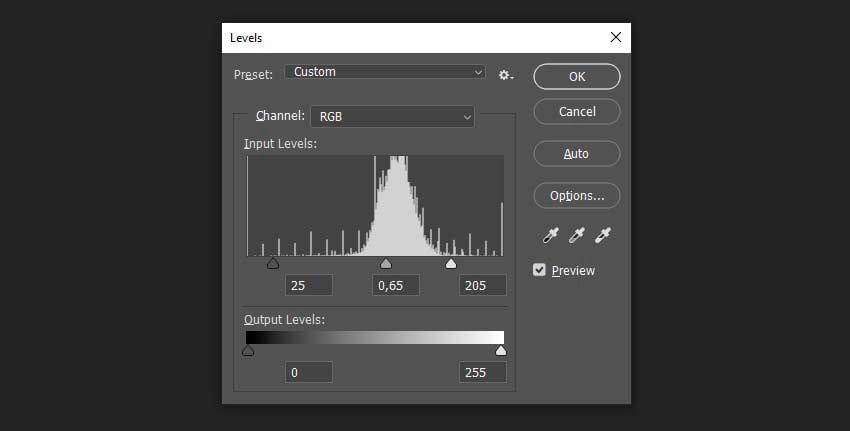Click Cancel to discard the levels
This screenshot has width=850, height=431.
[577, 111]
